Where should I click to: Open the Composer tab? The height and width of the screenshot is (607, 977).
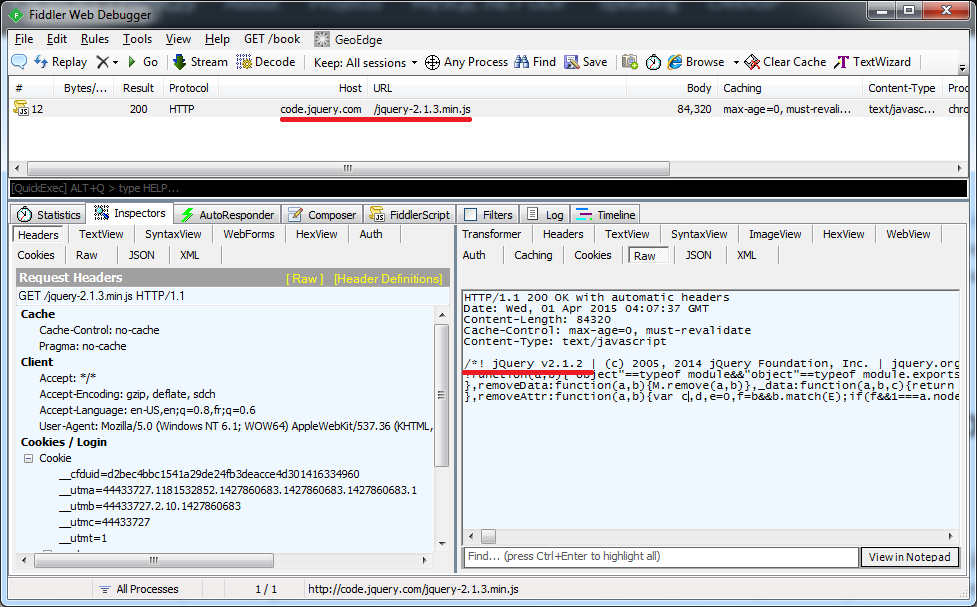pyautogui.click(x=322, y=214)
